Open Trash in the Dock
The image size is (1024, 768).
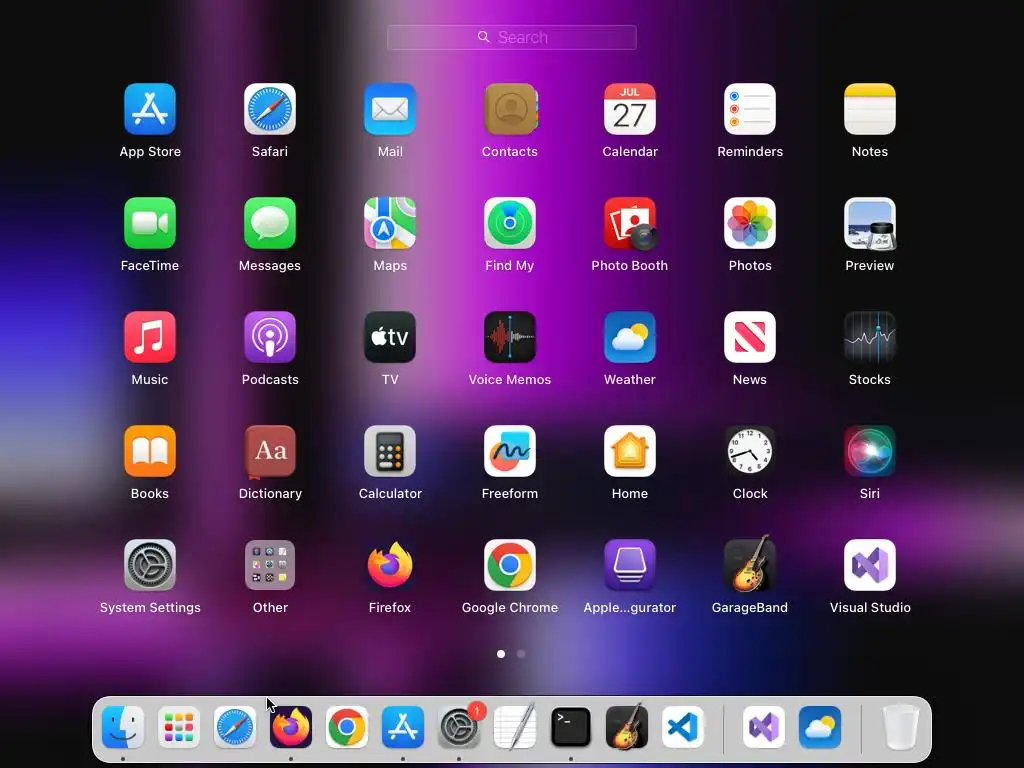click(901, 727)
